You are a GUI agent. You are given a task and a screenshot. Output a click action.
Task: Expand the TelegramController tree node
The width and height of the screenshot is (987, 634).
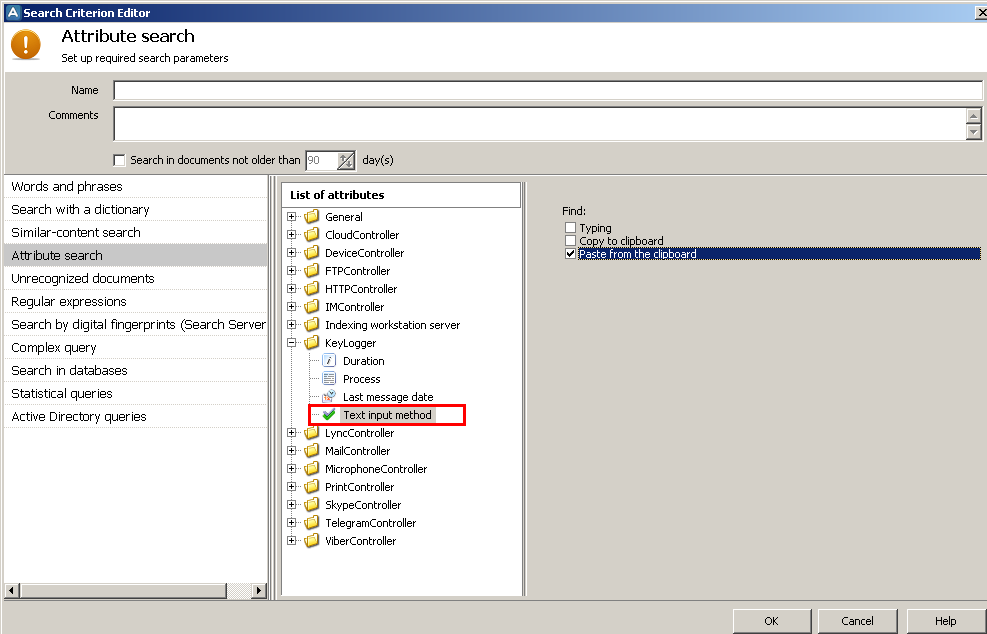pyautogui.click(x=291, y=523)
